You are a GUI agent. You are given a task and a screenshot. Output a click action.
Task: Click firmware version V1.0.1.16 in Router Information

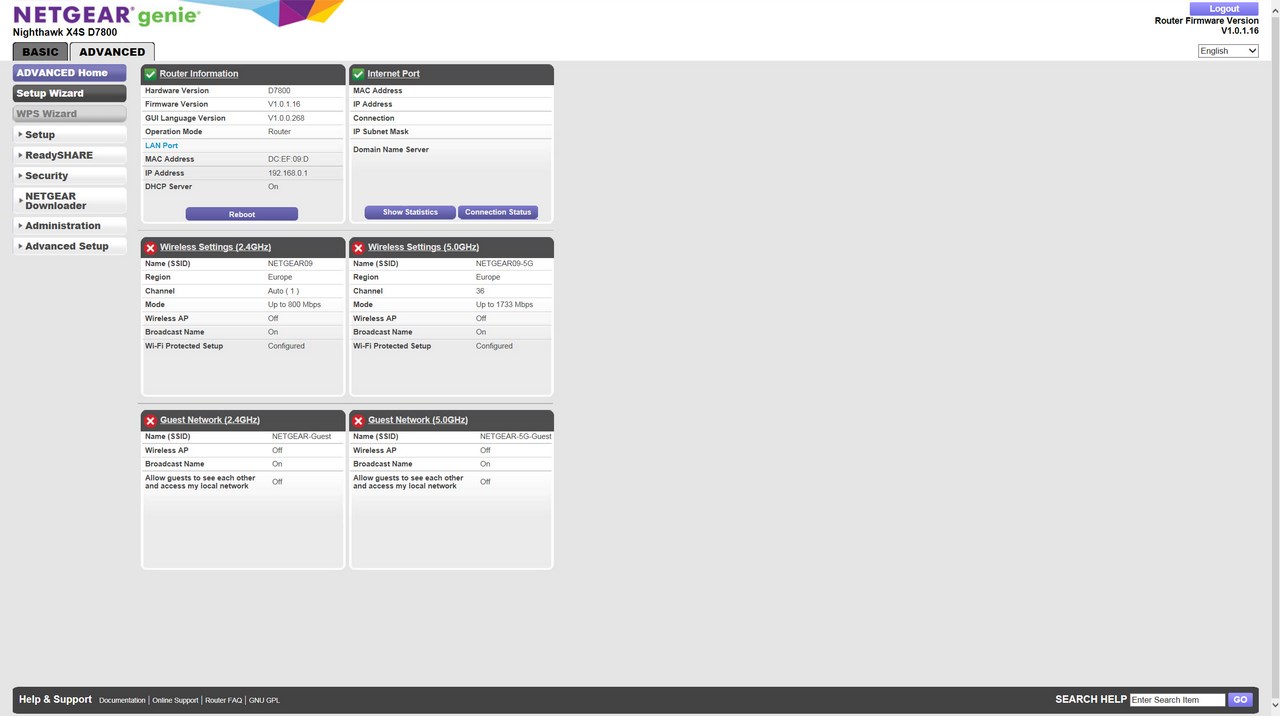(284, 104)
